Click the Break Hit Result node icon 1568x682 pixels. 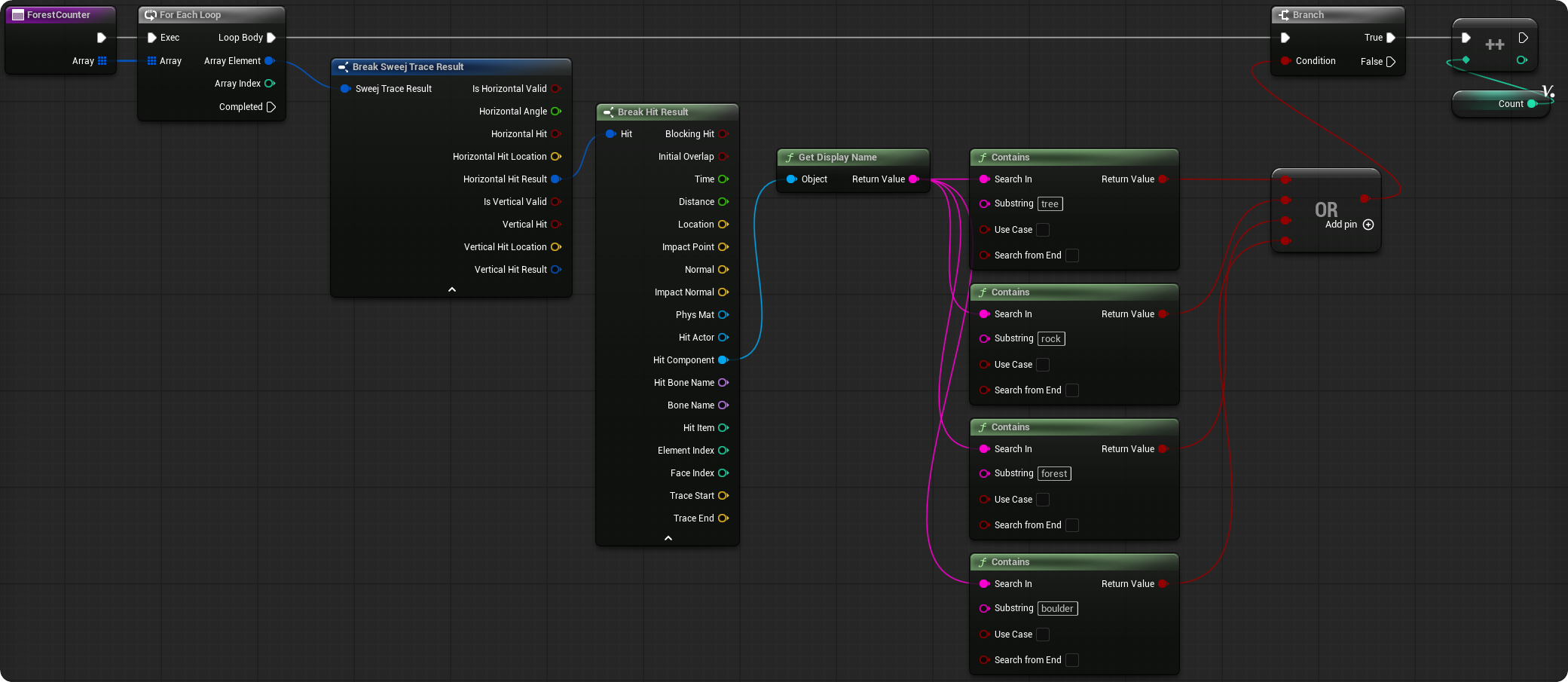pos(609,112)
